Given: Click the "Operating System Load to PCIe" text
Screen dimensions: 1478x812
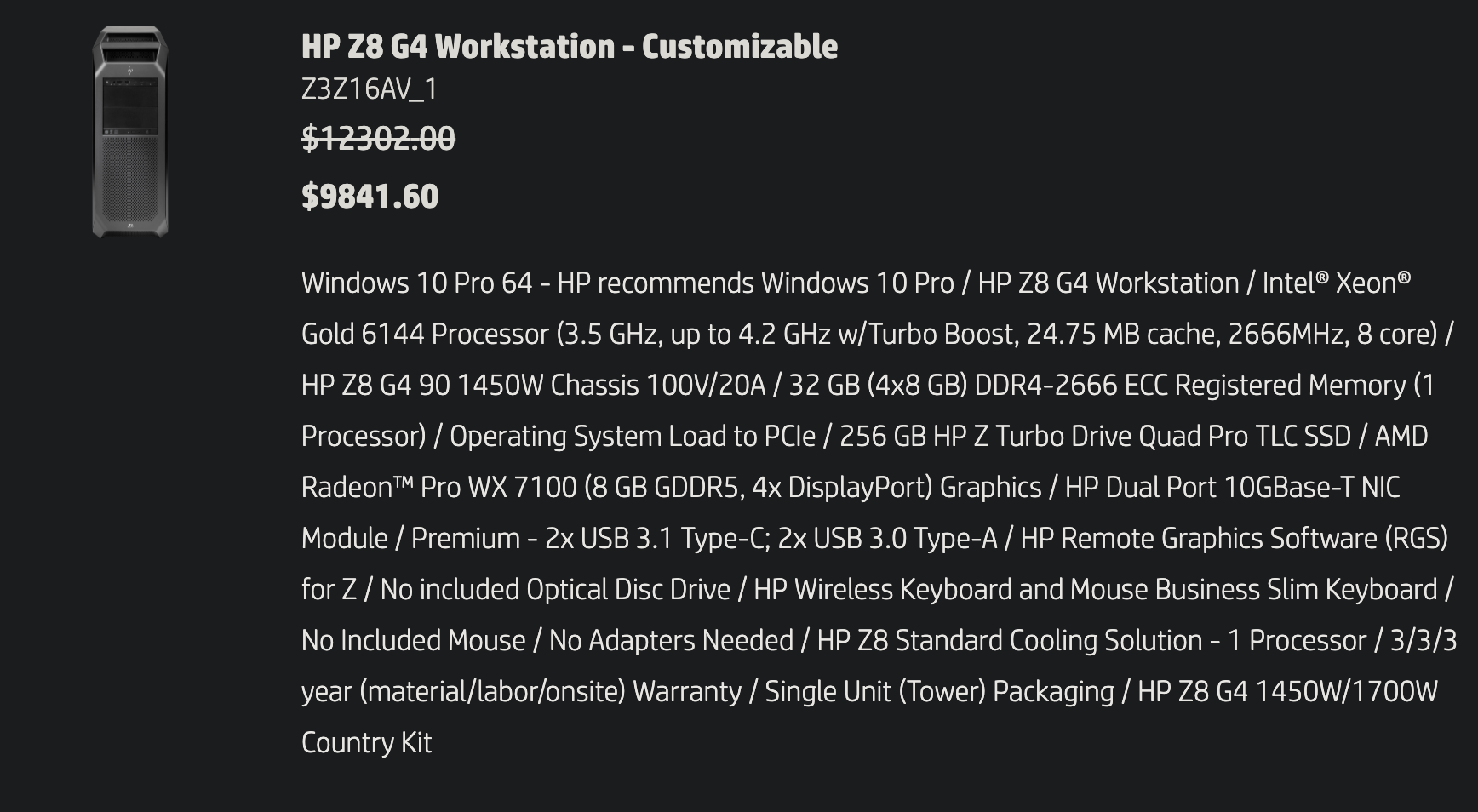Looking at the screenshot, I should (x=632, y=436).
